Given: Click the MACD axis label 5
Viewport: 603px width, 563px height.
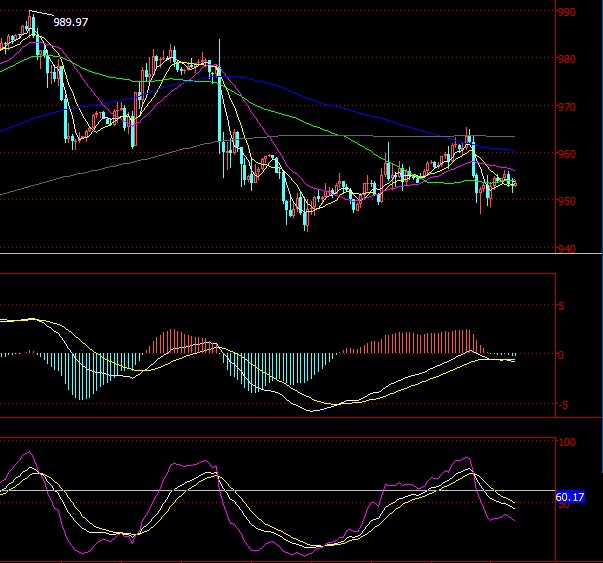Looking at the screenshot, I should point(561,306).
